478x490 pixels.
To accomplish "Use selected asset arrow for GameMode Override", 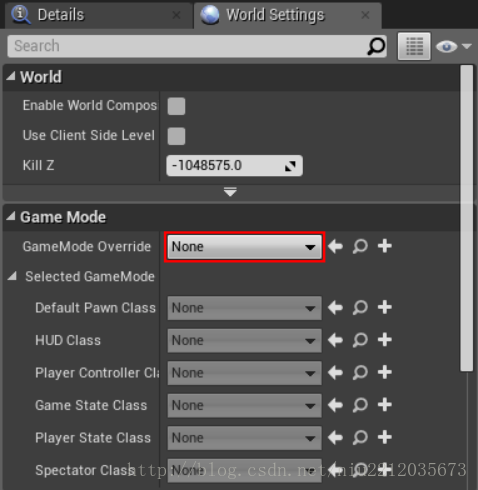I will [335, 246].
